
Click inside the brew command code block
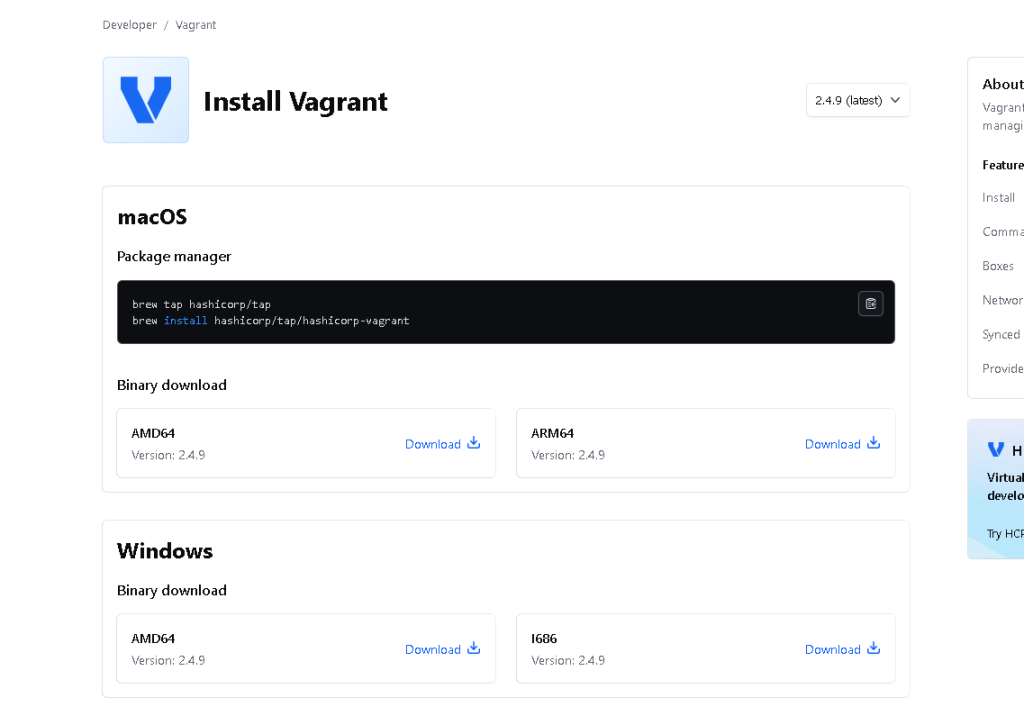pyautogui.click(x=450, y=312)
